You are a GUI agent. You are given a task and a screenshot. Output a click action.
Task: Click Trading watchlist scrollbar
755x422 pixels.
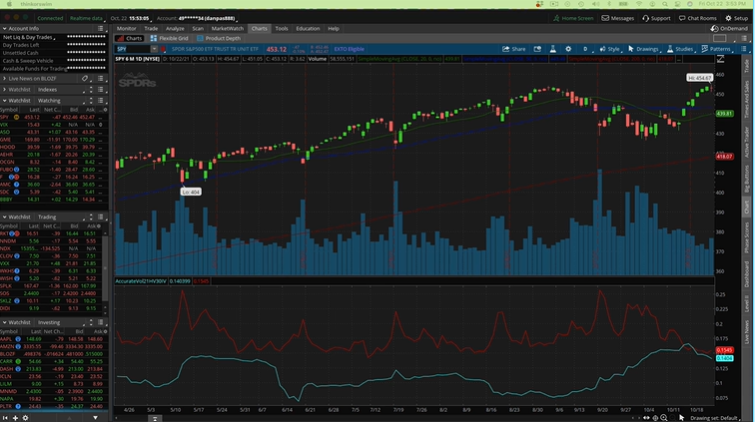[x=105, y=267]
